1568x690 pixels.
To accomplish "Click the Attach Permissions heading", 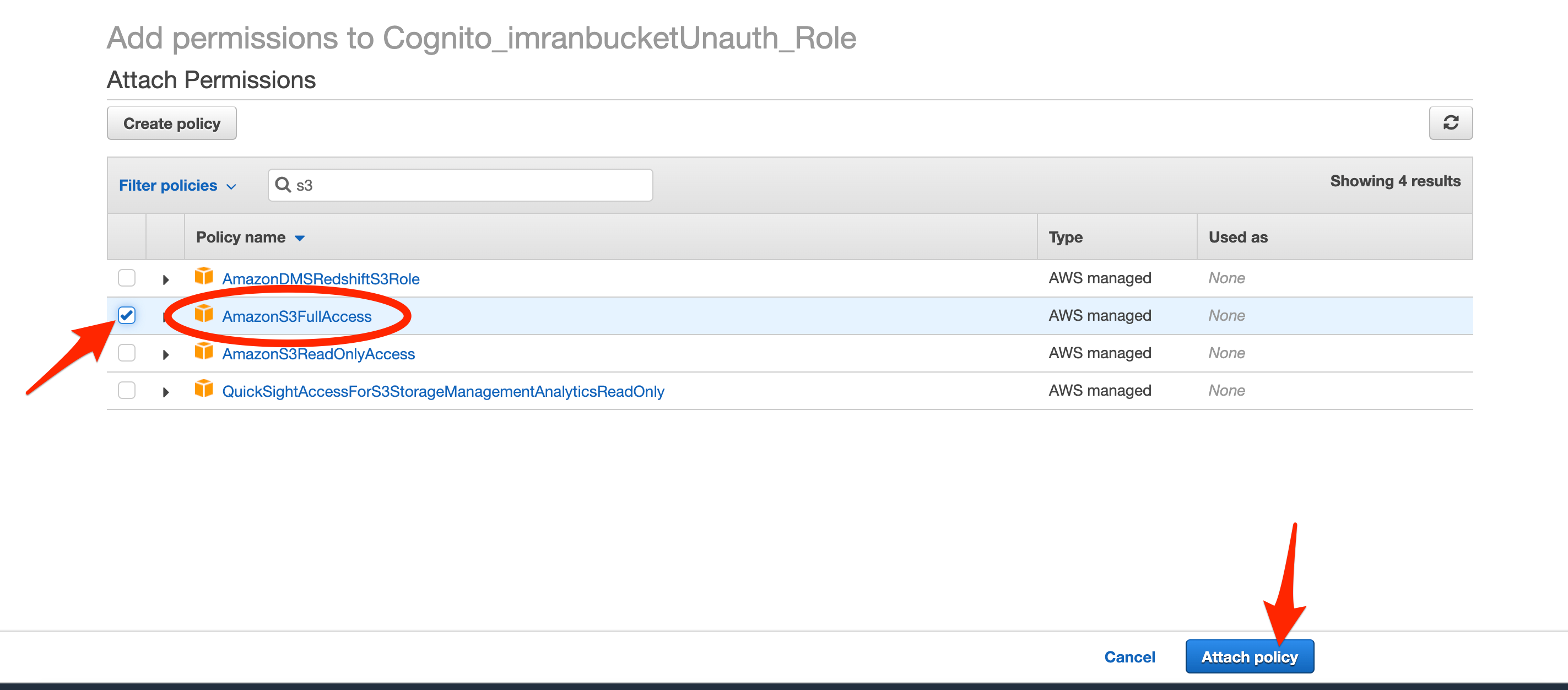I will (211, 80).
